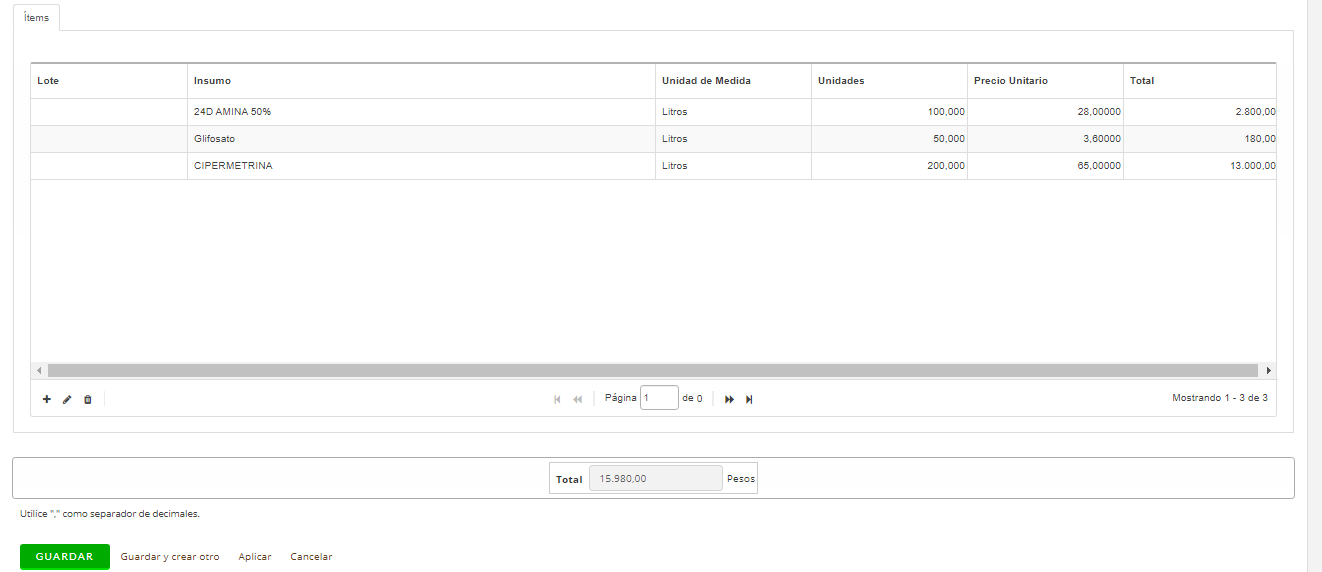
Task: Sort by Unidad de Medida header
Action: [733, 81]
